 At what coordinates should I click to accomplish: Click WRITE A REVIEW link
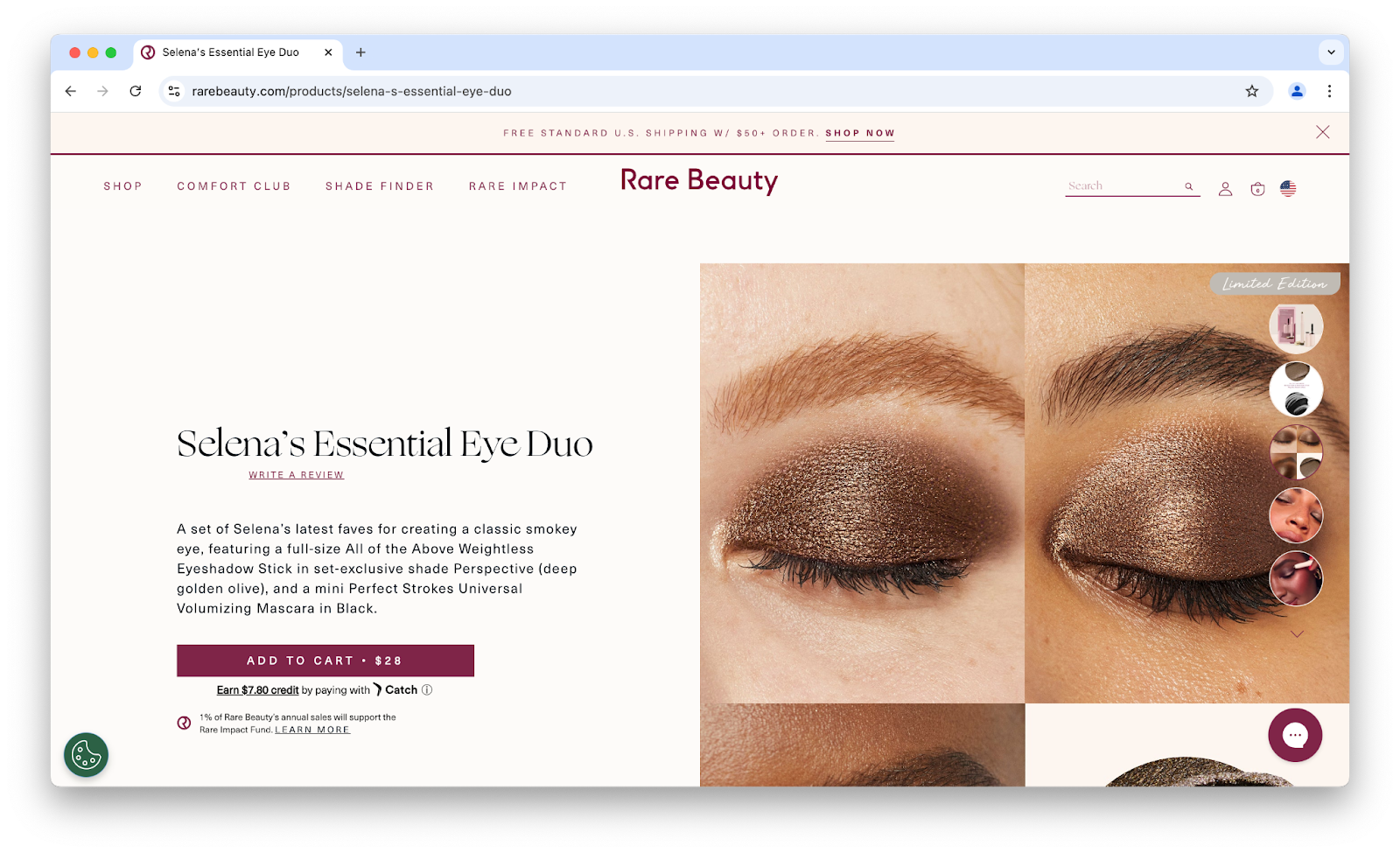[x=296, y=475]
